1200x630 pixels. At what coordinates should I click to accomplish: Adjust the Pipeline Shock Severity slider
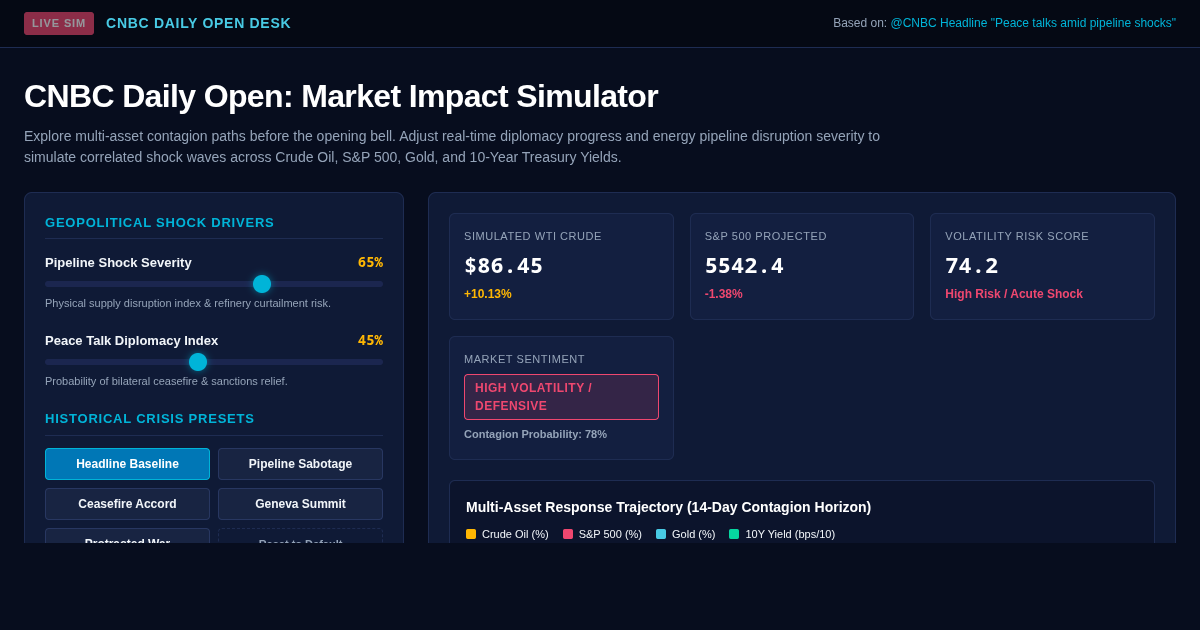click(x=214, y=284)
